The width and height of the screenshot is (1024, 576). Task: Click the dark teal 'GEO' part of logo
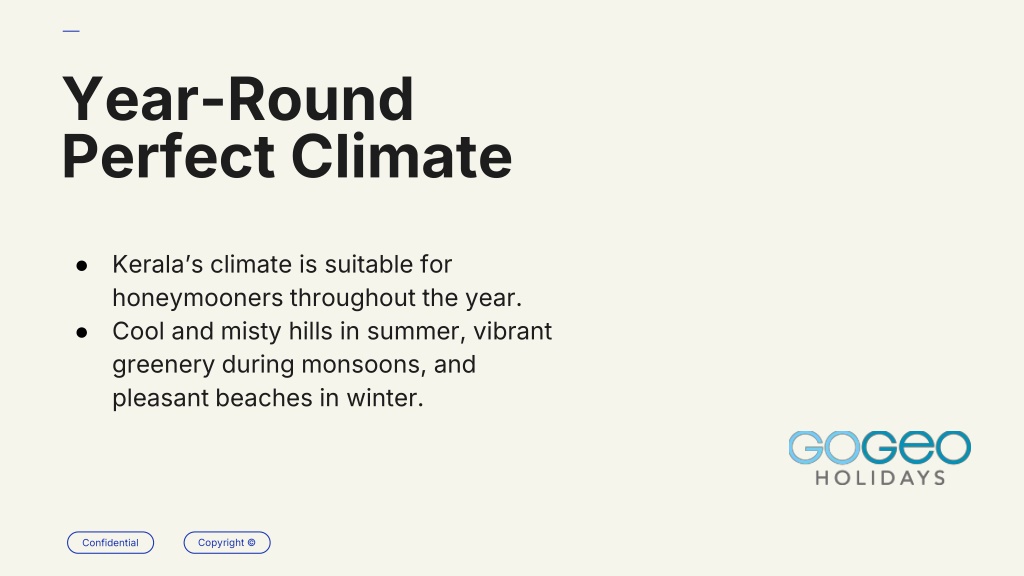pos(916,447)
